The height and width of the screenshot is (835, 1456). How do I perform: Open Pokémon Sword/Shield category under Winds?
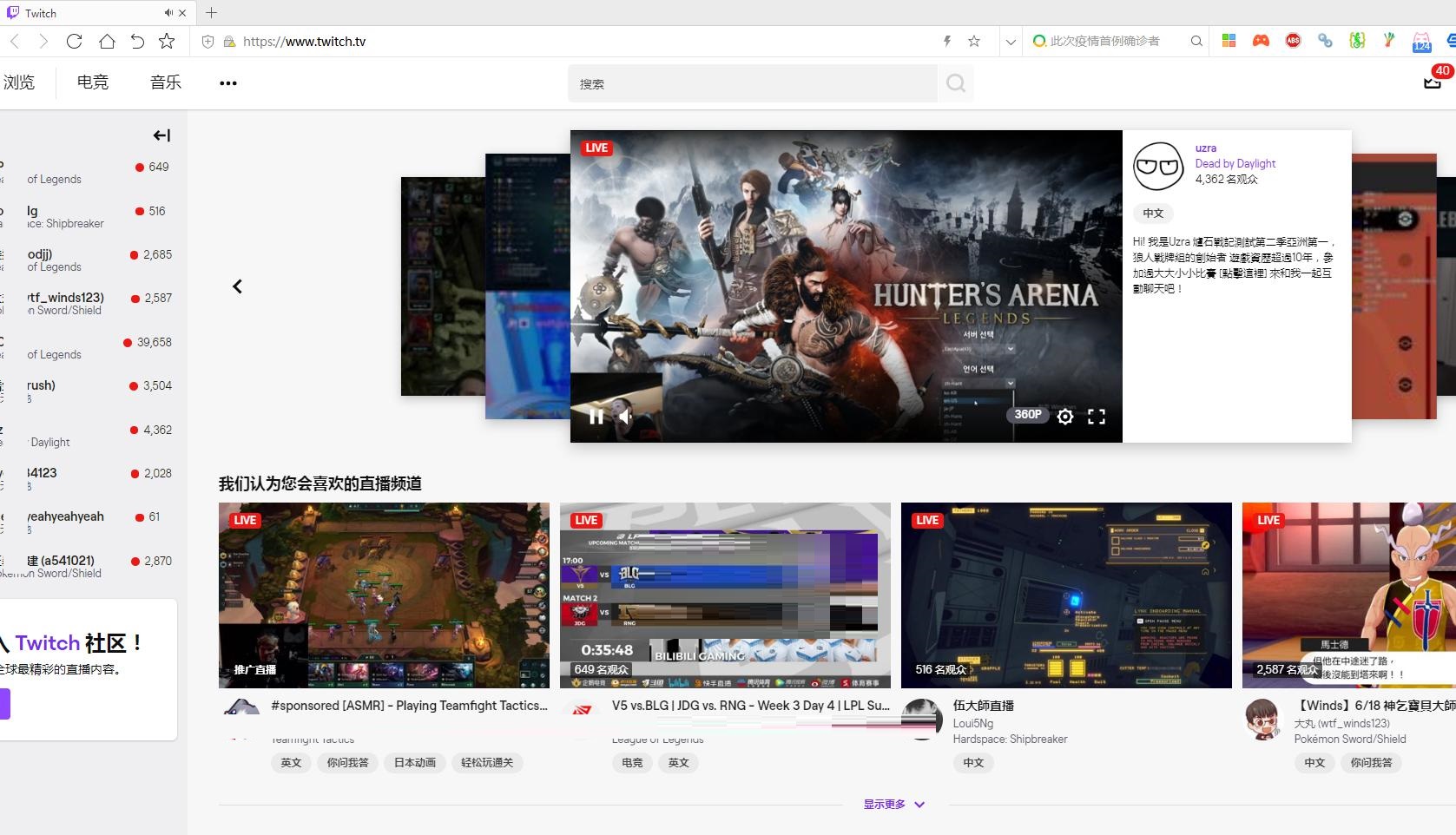pos(1350,740)
